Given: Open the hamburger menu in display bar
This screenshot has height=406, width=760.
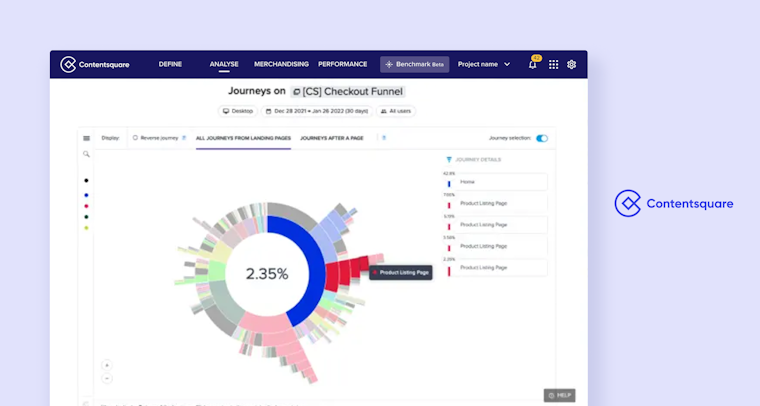Looking at the screenshot, I should click(86, 138).
